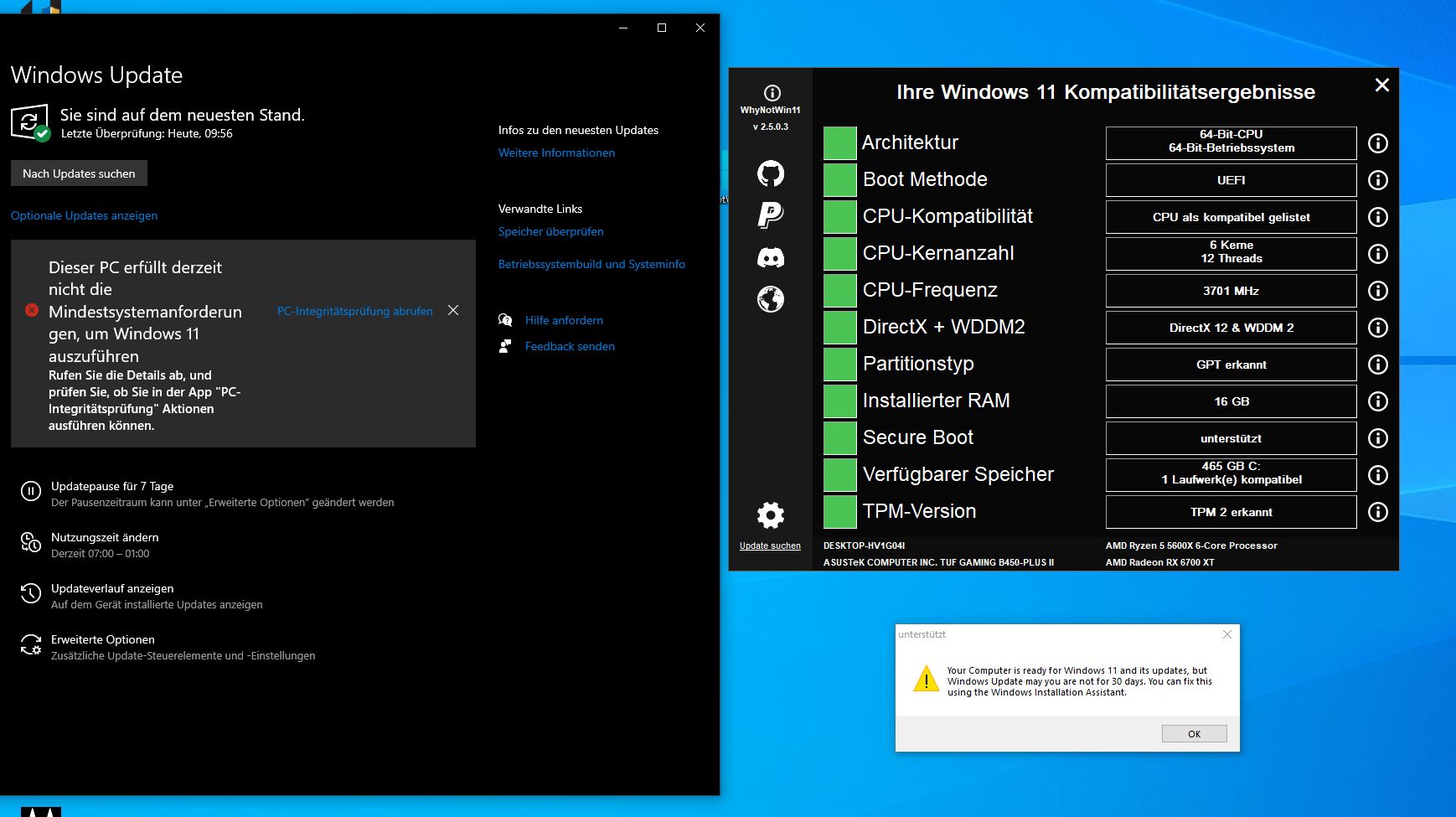
Task: Dismiss the Windows 11 requirements notice
Action: click(x=453, y=310)
